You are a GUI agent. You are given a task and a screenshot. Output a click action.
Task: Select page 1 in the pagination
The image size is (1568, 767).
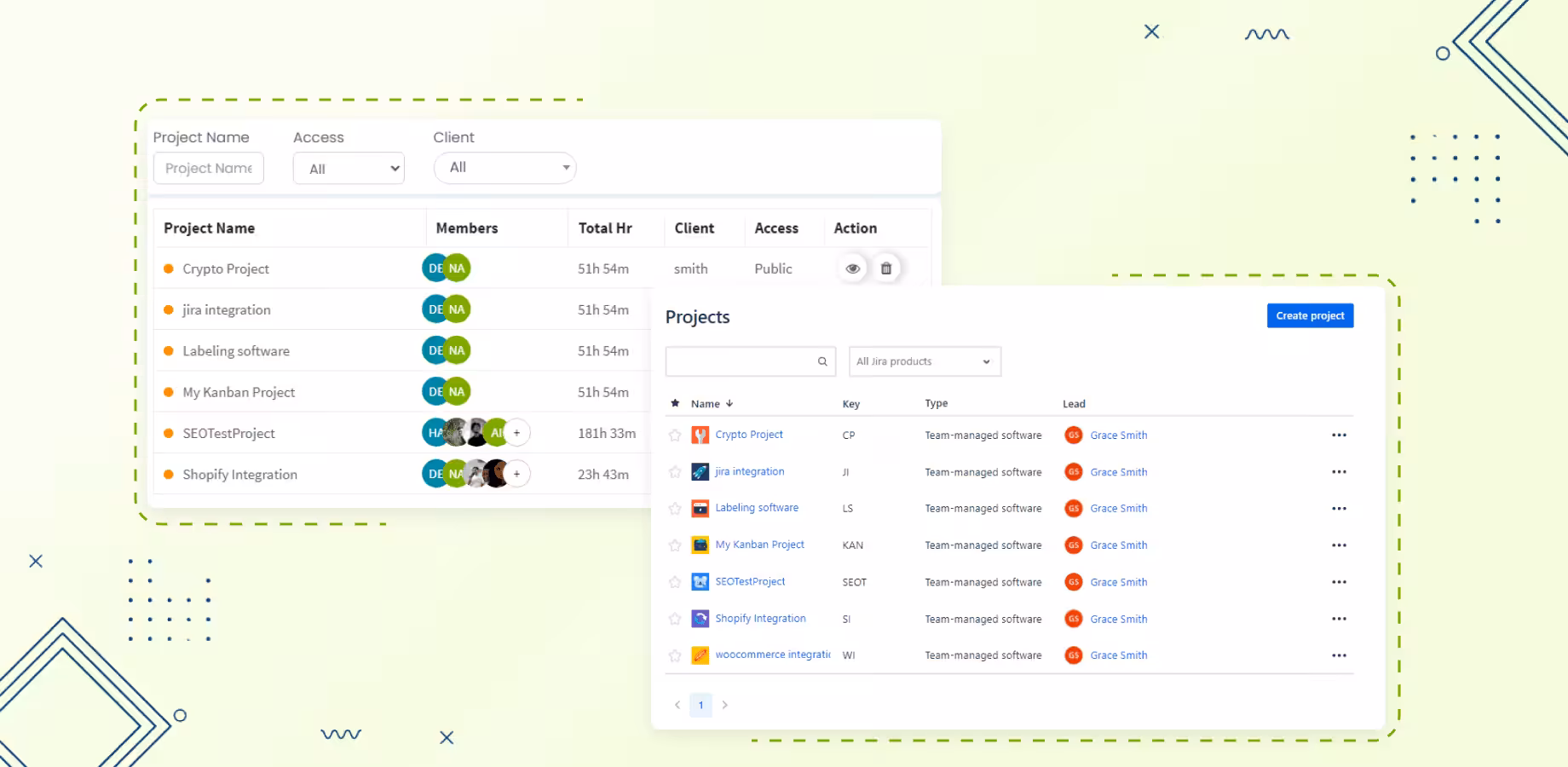[x=700, y=705]
